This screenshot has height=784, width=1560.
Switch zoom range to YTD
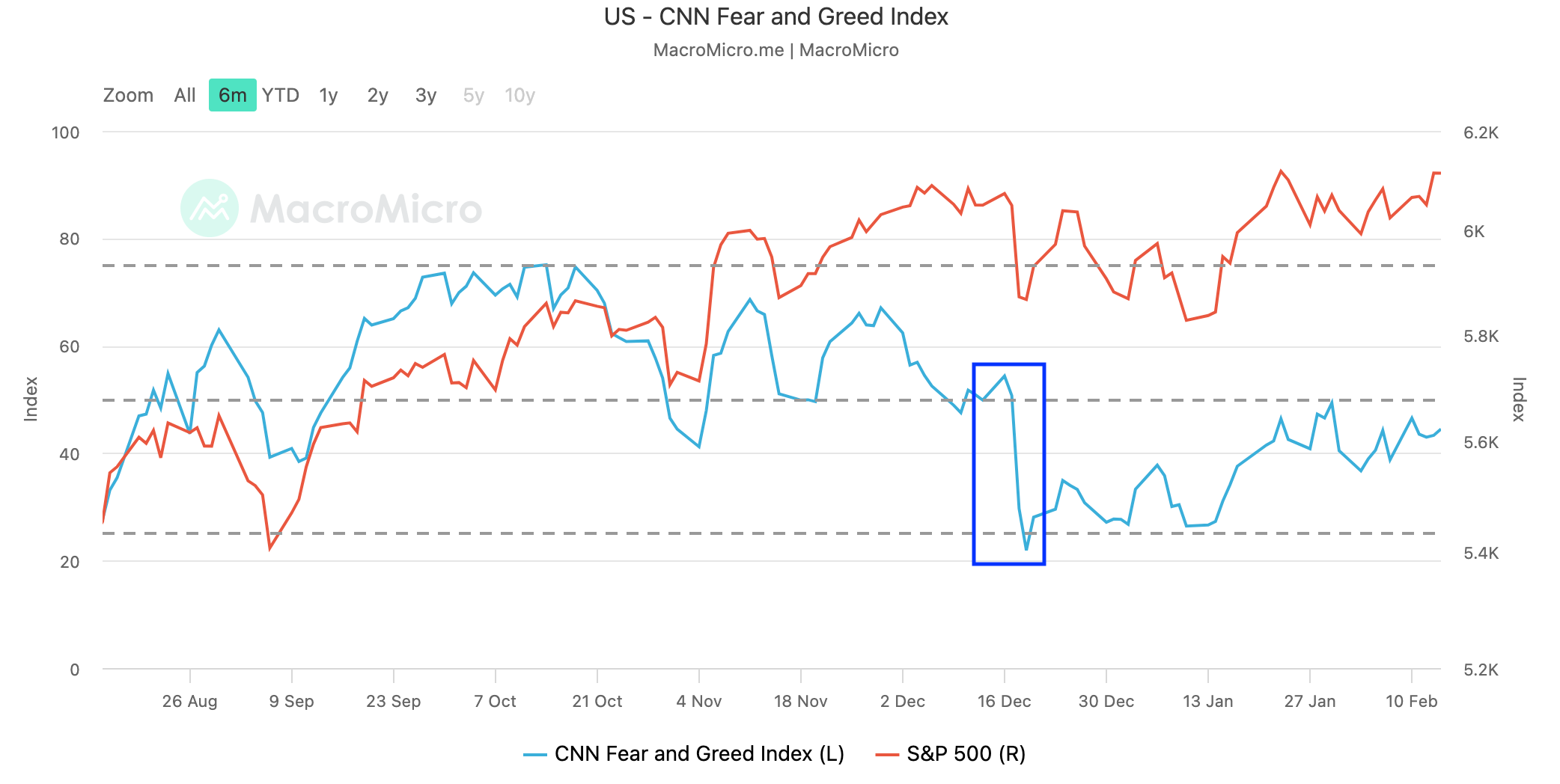click(281, 96)
